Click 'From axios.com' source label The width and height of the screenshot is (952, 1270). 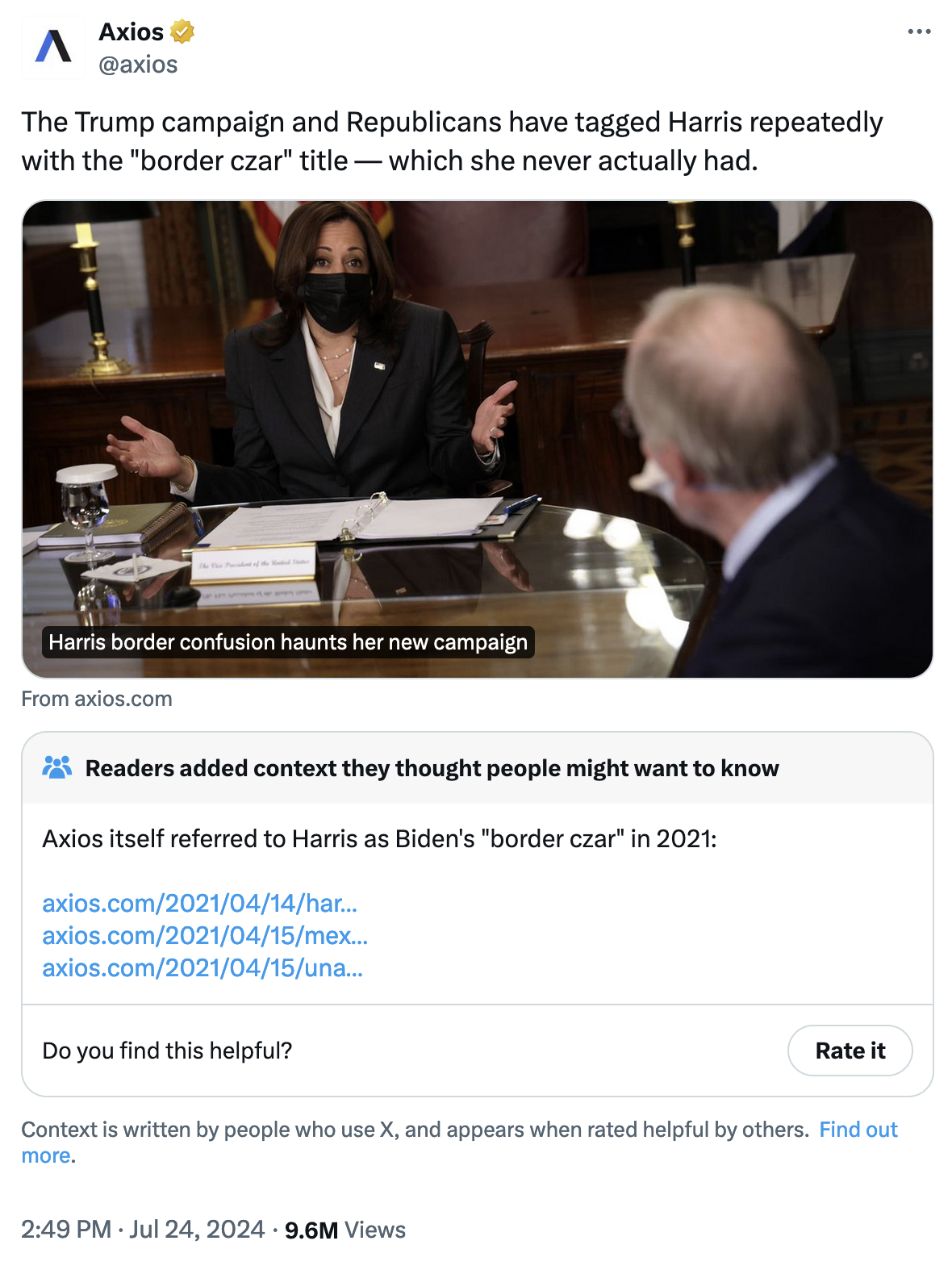[97, 699]
